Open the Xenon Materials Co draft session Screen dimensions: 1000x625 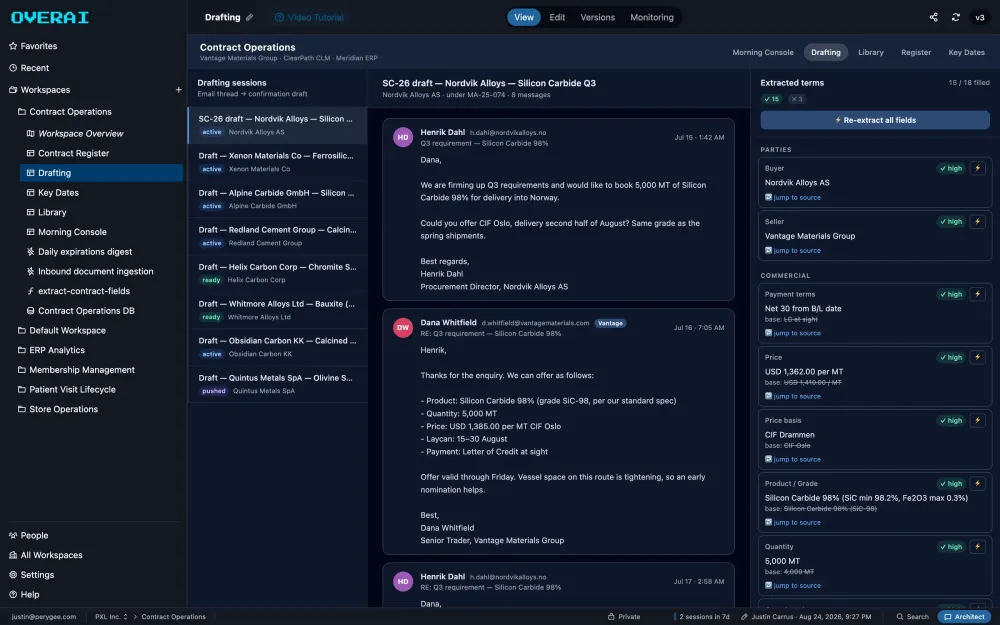(x=277, y=161)
